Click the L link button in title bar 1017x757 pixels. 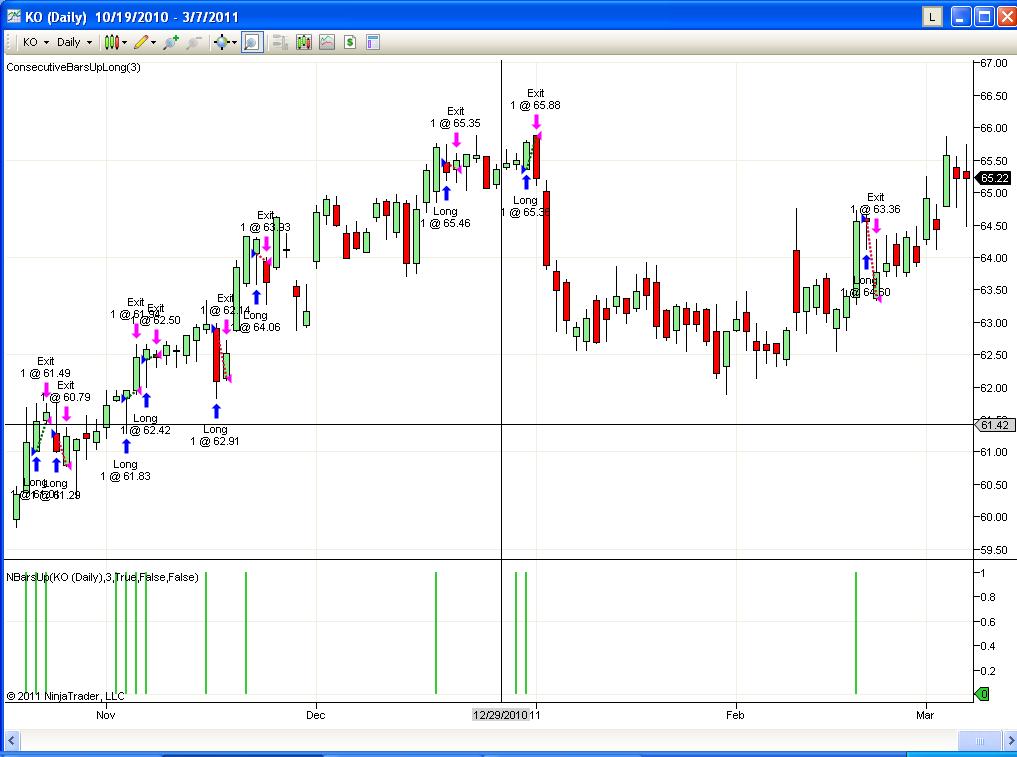point(933,17)
